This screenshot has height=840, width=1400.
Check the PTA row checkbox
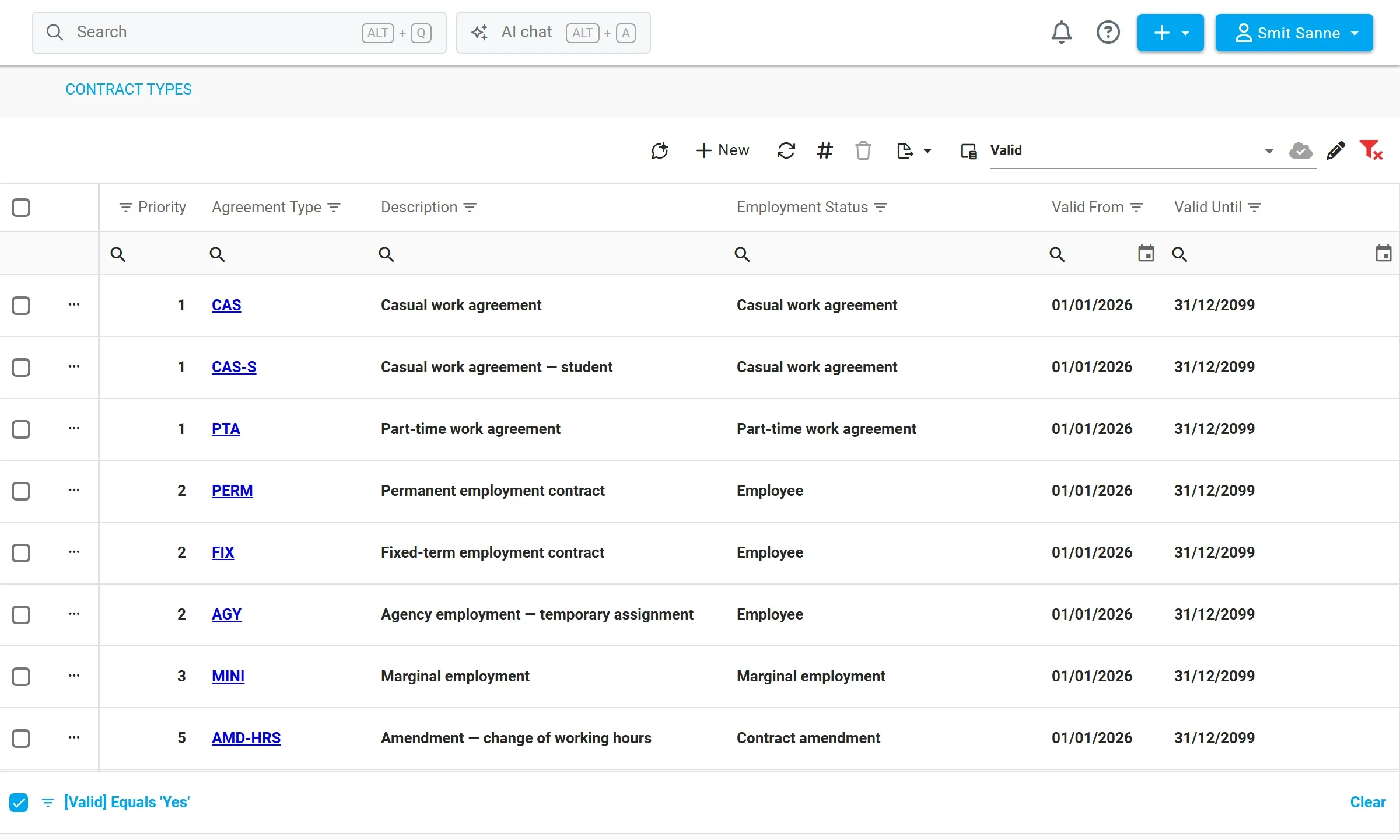[x=21, y=429]
